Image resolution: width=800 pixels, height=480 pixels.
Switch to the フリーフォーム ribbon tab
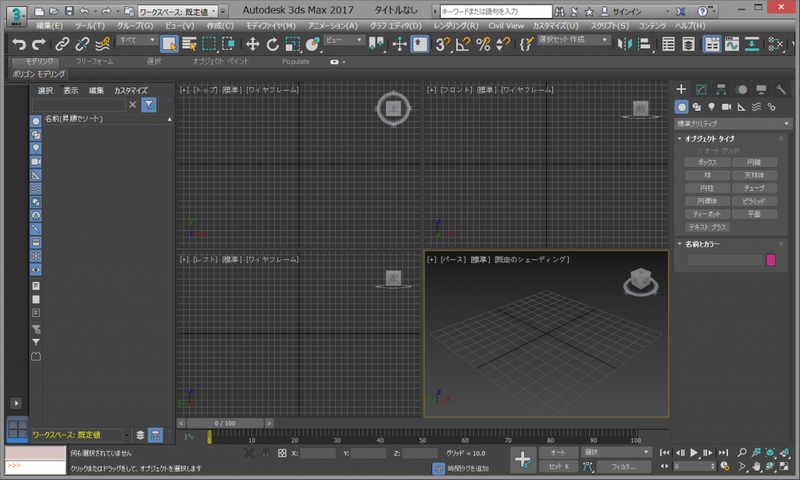94,61
